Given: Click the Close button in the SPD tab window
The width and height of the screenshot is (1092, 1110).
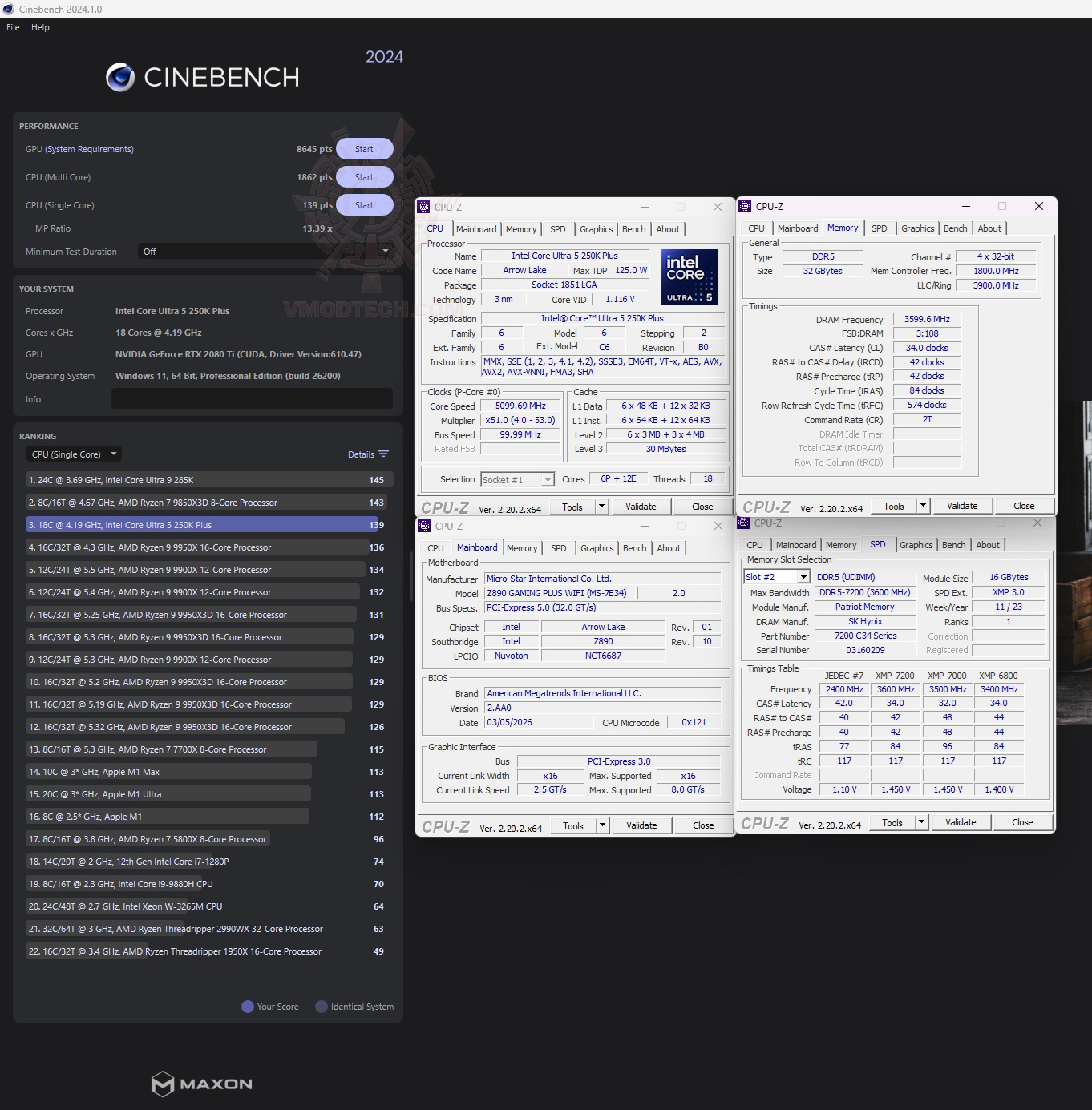Looking at the screenshot, I should point(1022,822).
